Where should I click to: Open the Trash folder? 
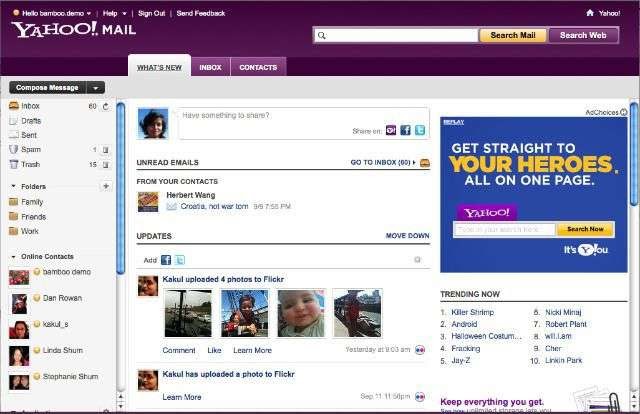coord(30,164)
